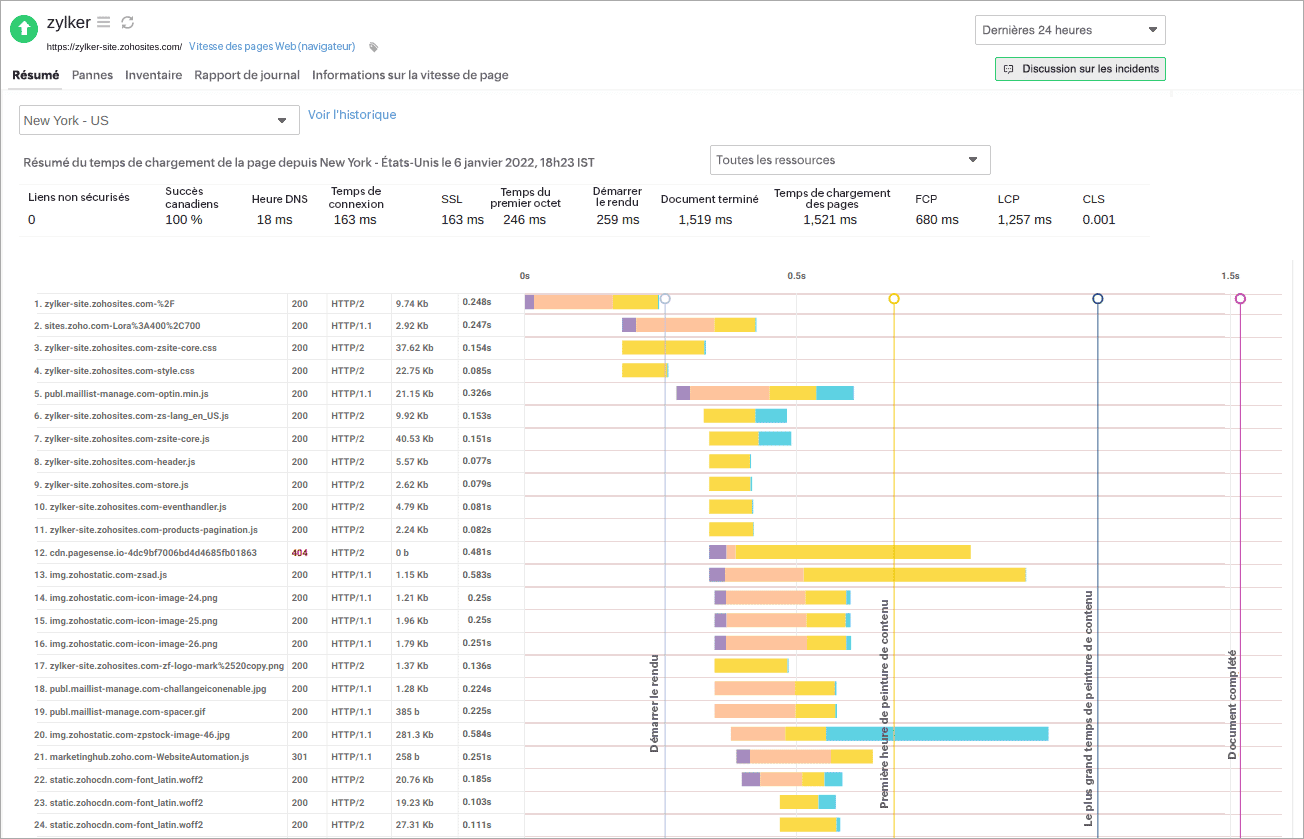Open the Informations sur la vitesse de page tab

(411, 75)
